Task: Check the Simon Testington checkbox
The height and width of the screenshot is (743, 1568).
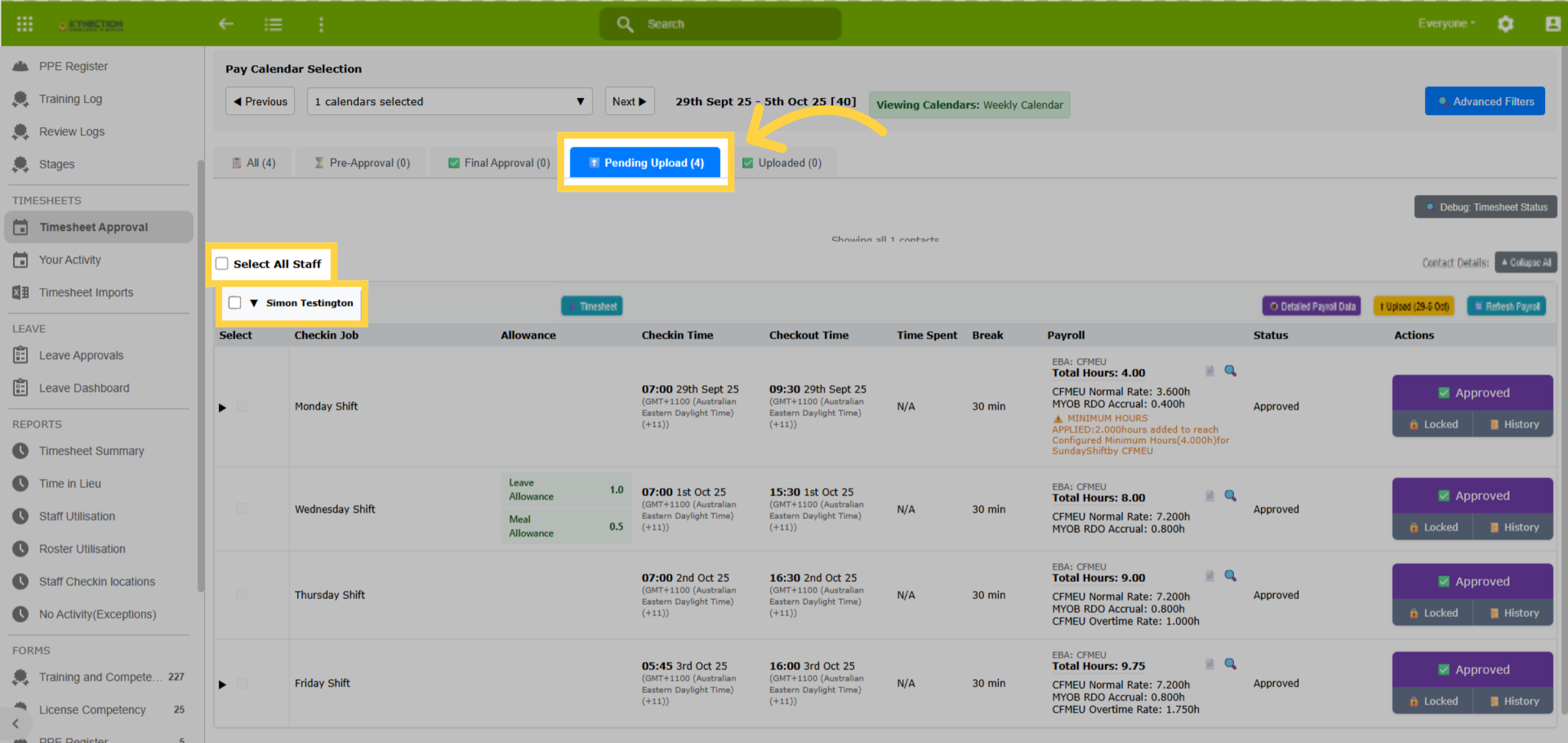Action: click(x=235, y=302)
